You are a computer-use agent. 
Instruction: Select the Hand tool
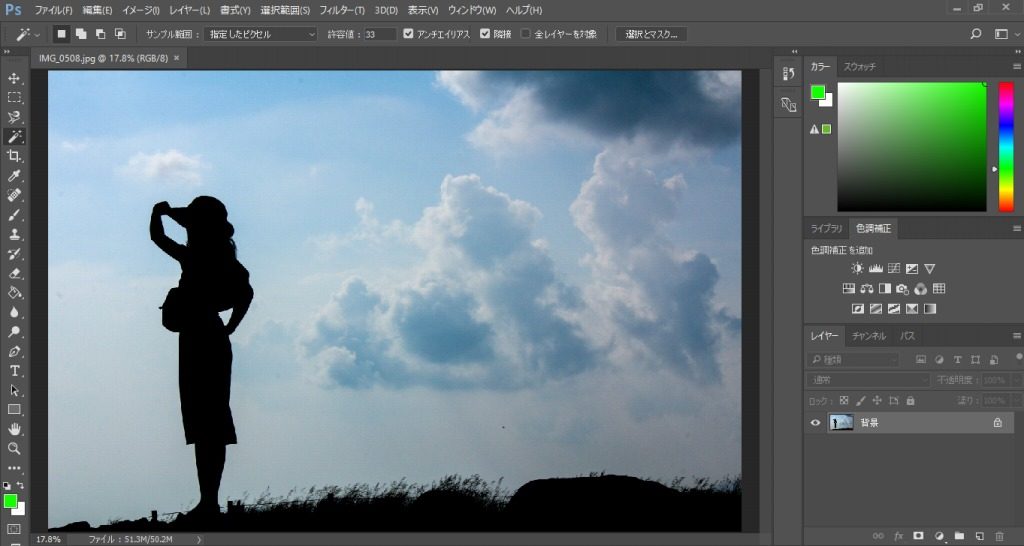15,429
